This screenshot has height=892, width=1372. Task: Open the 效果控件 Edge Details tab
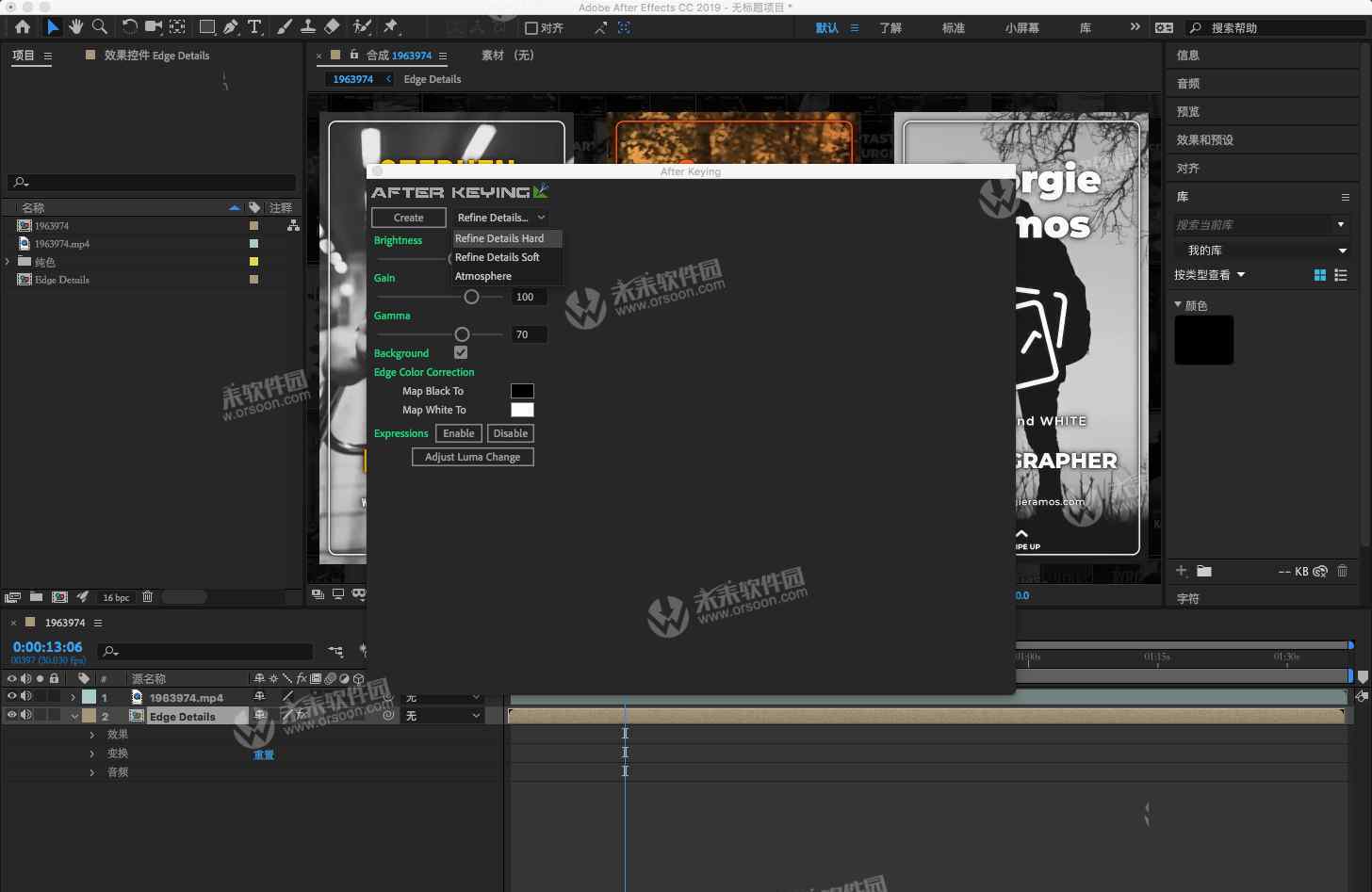156,56
